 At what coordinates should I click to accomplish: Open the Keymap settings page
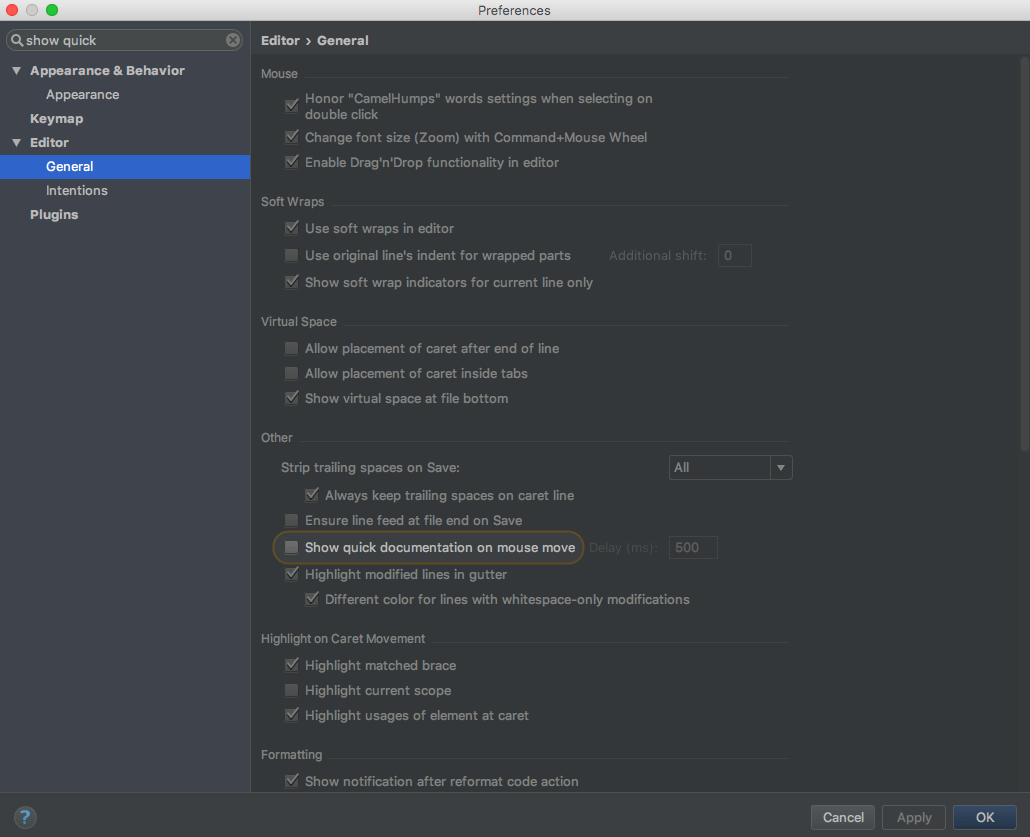[x=56, y=118]
